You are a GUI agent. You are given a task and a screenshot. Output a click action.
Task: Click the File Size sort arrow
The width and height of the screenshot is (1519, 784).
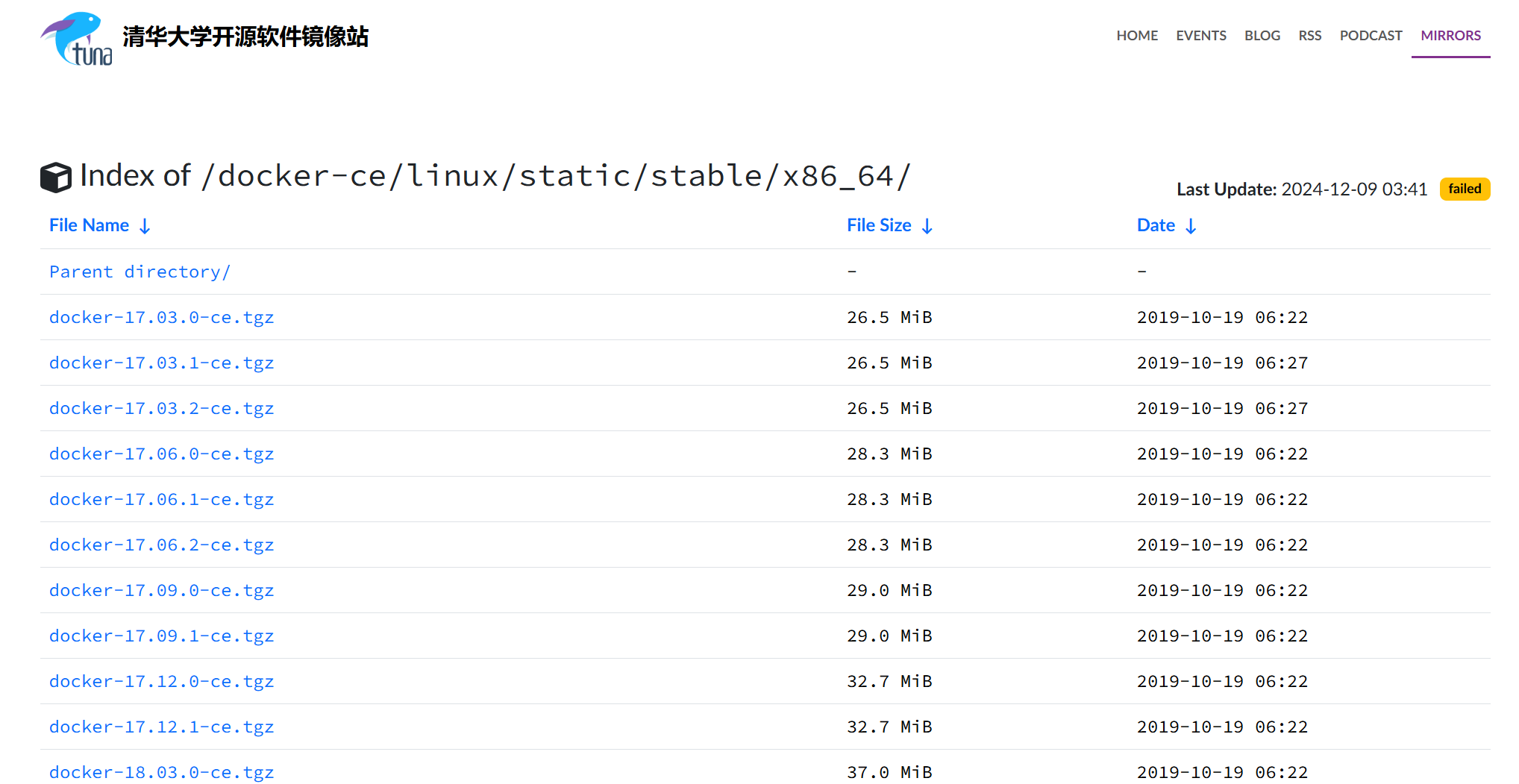[x=927, y=227]
